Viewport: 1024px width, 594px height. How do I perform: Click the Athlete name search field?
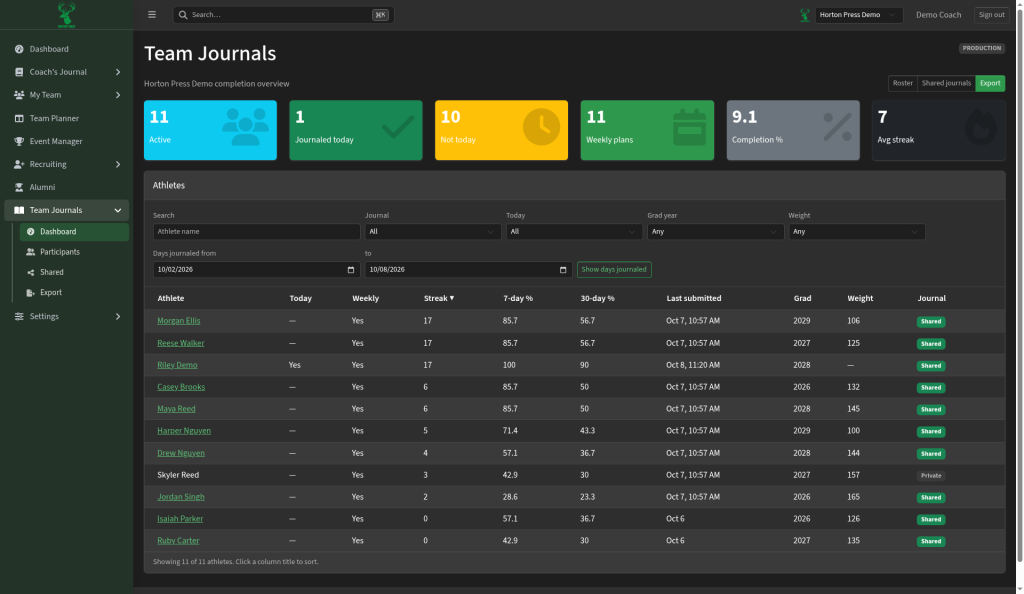point(257,232)
